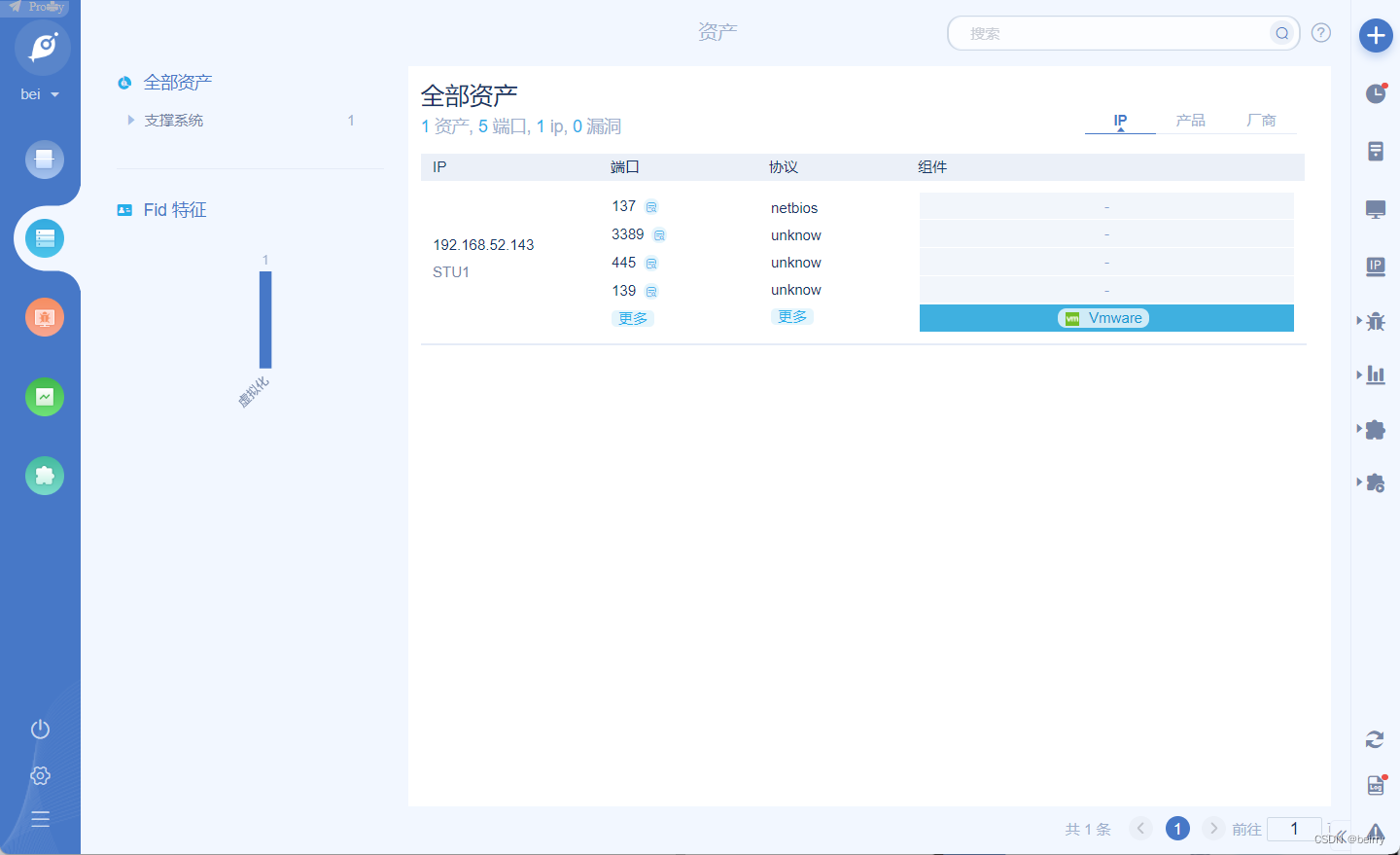Open the green report chart sidebar icon
Image resolution: width=1400 pixels, height=855 pixels.
(x=45, y=397)
